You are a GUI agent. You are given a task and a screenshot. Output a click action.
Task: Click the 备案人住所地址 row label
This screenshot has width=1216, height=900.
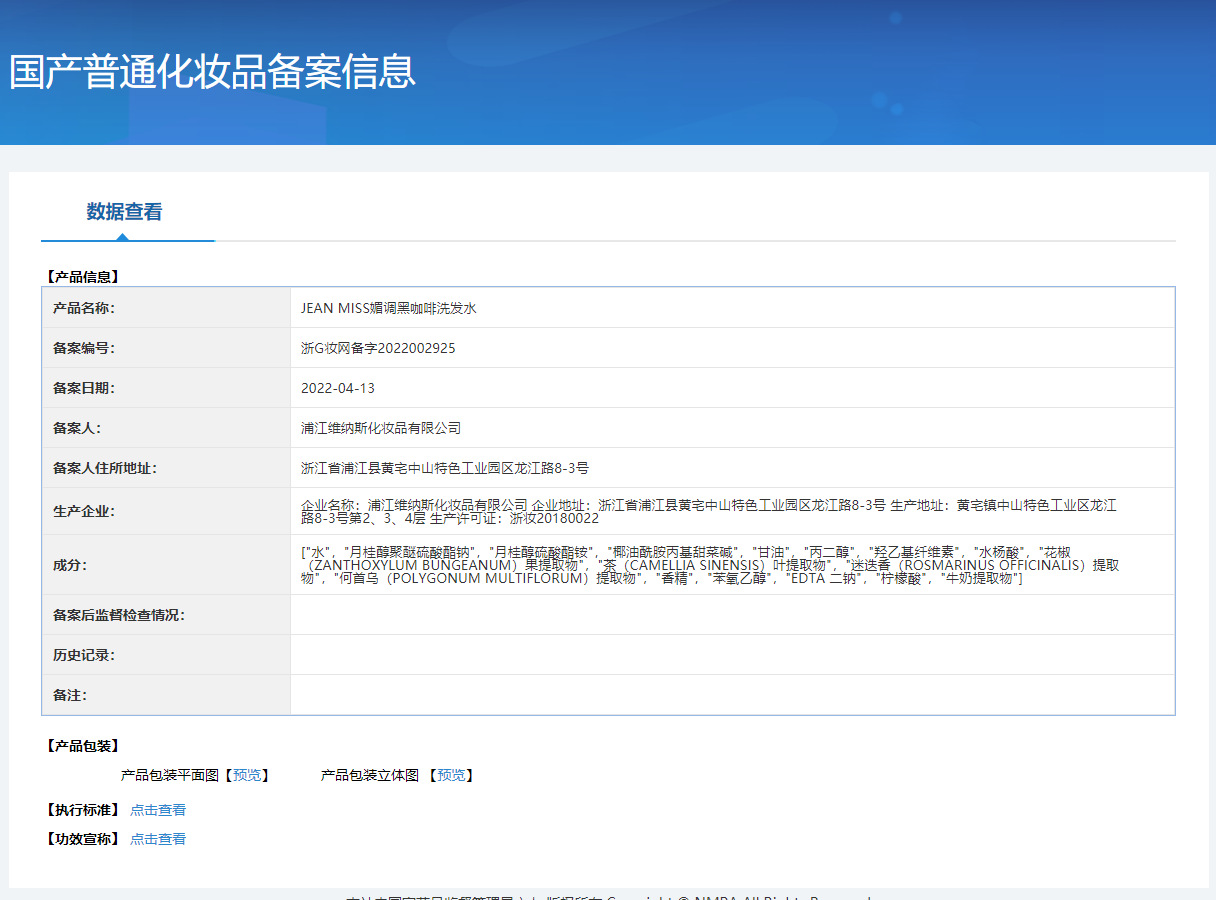[x=105, y=468]
